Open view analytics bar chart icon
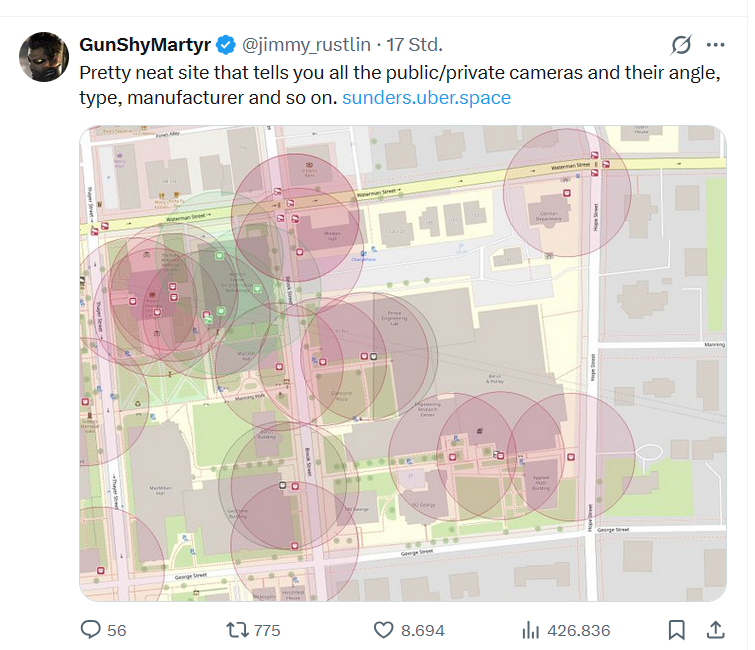The image size is (755, 650). [x=531, y=630]
